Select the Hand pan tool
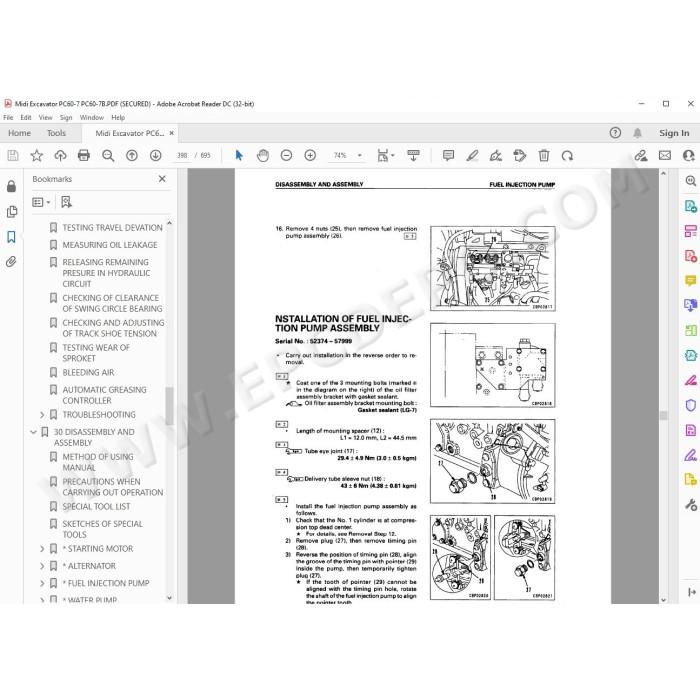This screenshot has height=700, width=700. pos(263,155)
